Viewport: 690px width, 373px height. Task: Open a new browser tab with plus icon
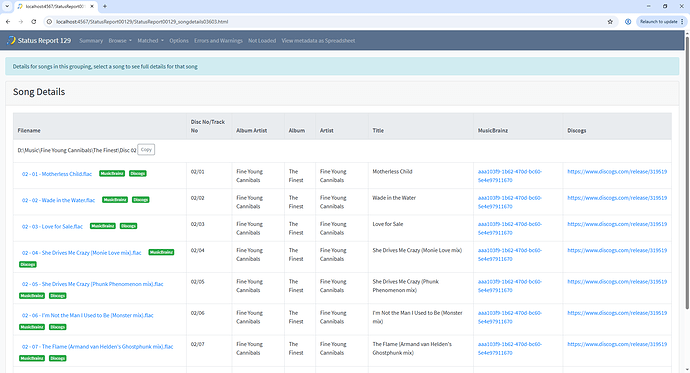(x=105, y=6)
